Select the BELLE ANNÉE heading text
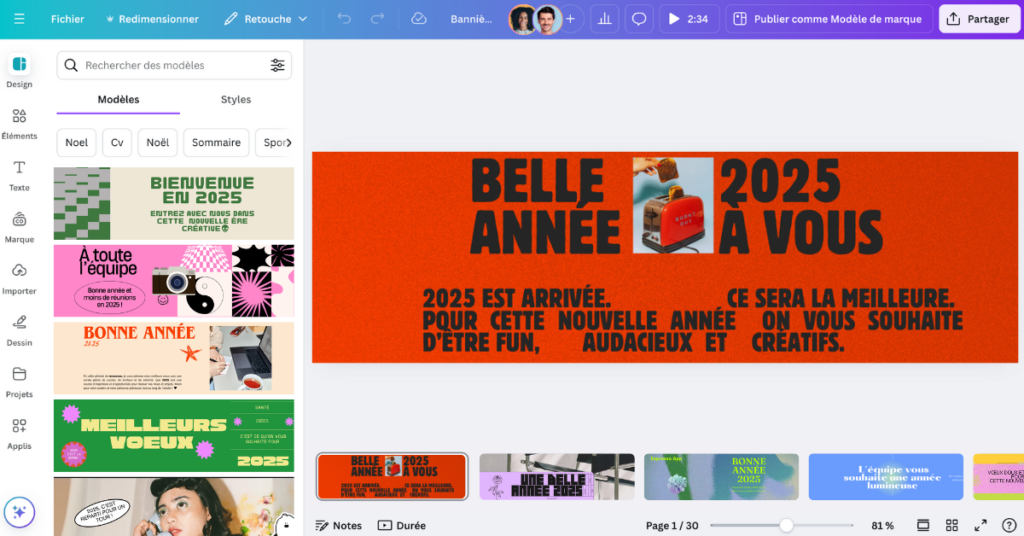1024x536 pixels. point(545,206)
